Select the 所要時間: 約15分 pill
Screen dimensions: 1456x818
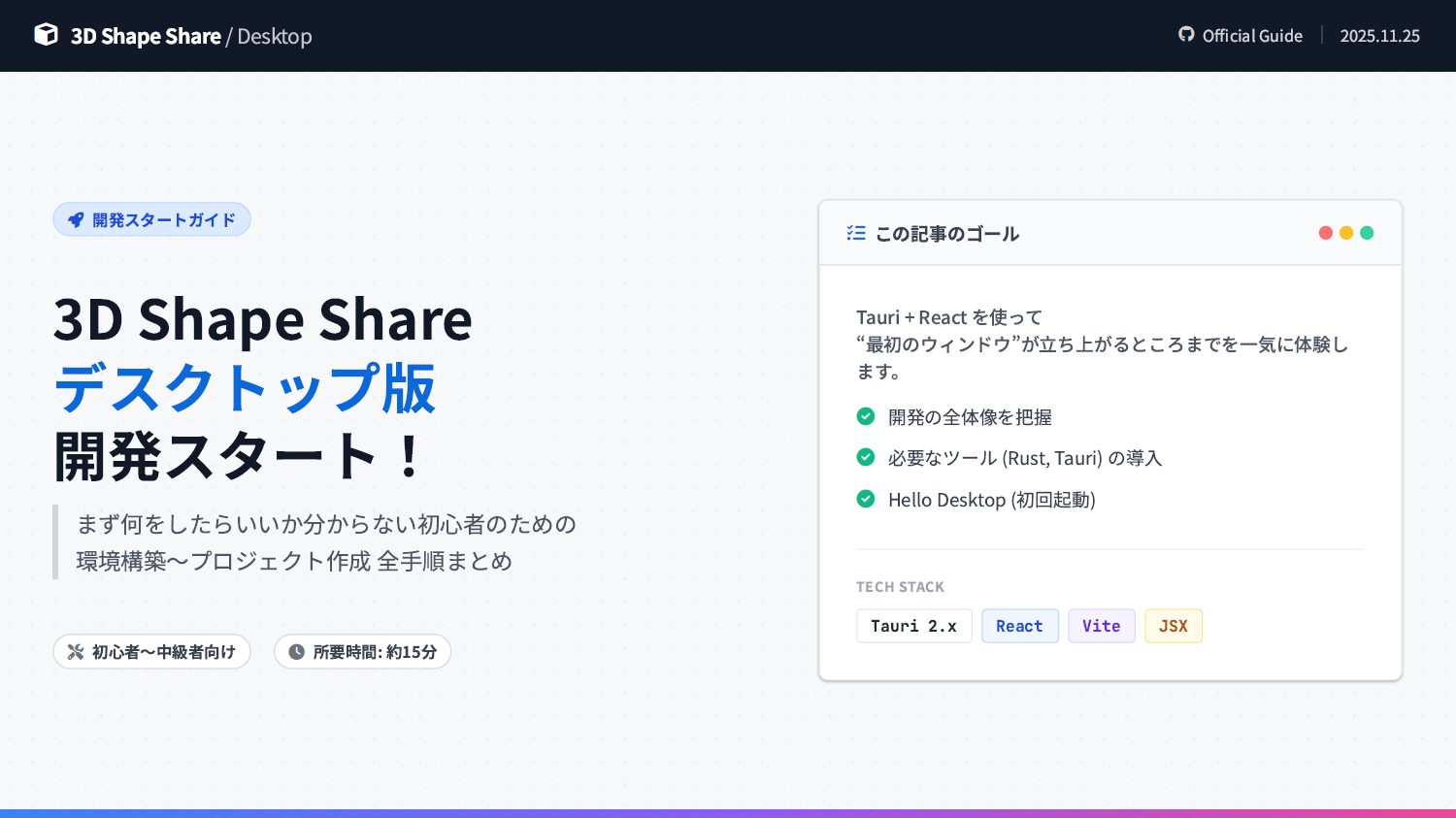point(362,652)
